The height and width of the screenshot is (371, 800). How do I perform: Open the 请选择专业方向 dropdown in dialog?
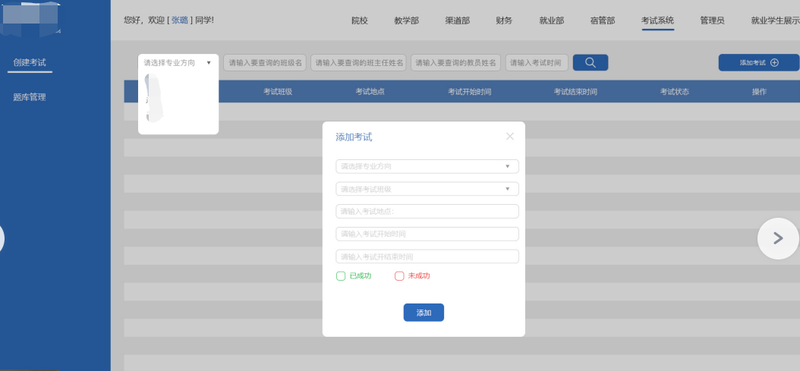427,166
